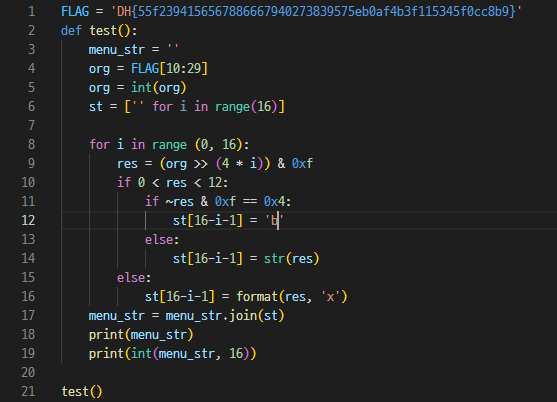Click str(res) on line 14
Screen dimensions: 557x402
click(x=292, y=259)
